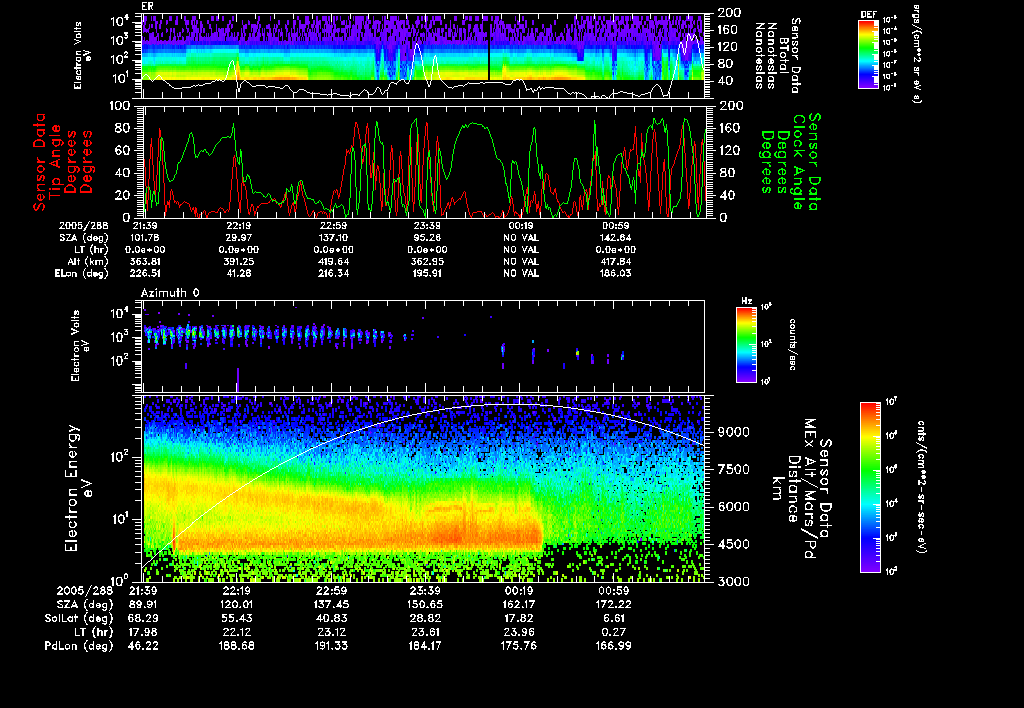Click the red "Tip Angle" axis label

coord(56,161)
